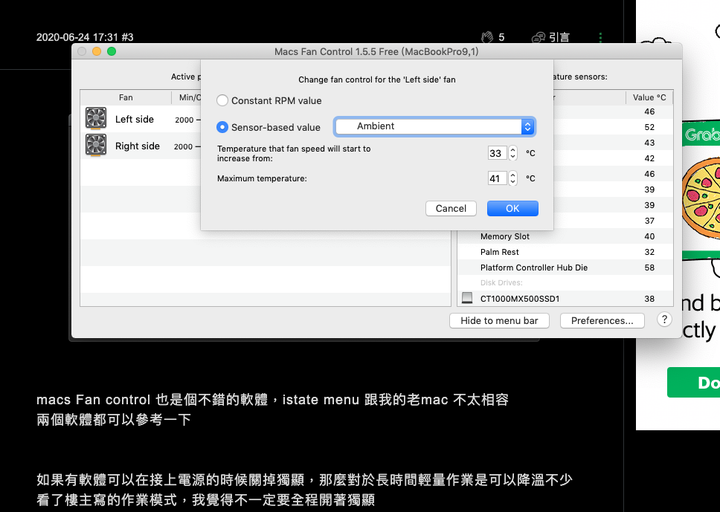
Task: Click the Hide to menu bar button
Action: pyautogui.click(x=499, y=321)
